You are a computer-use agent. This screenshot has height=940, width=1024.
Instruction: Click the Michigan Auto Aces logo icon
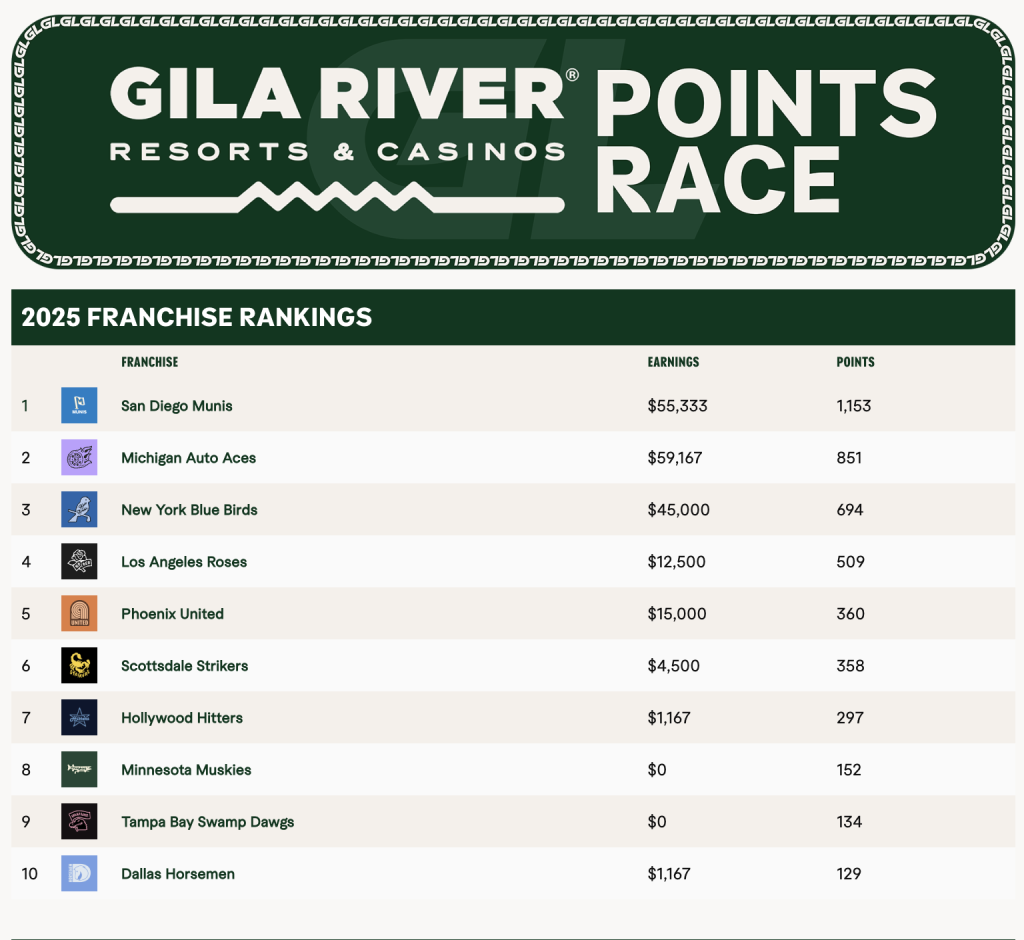coord(79,457)
